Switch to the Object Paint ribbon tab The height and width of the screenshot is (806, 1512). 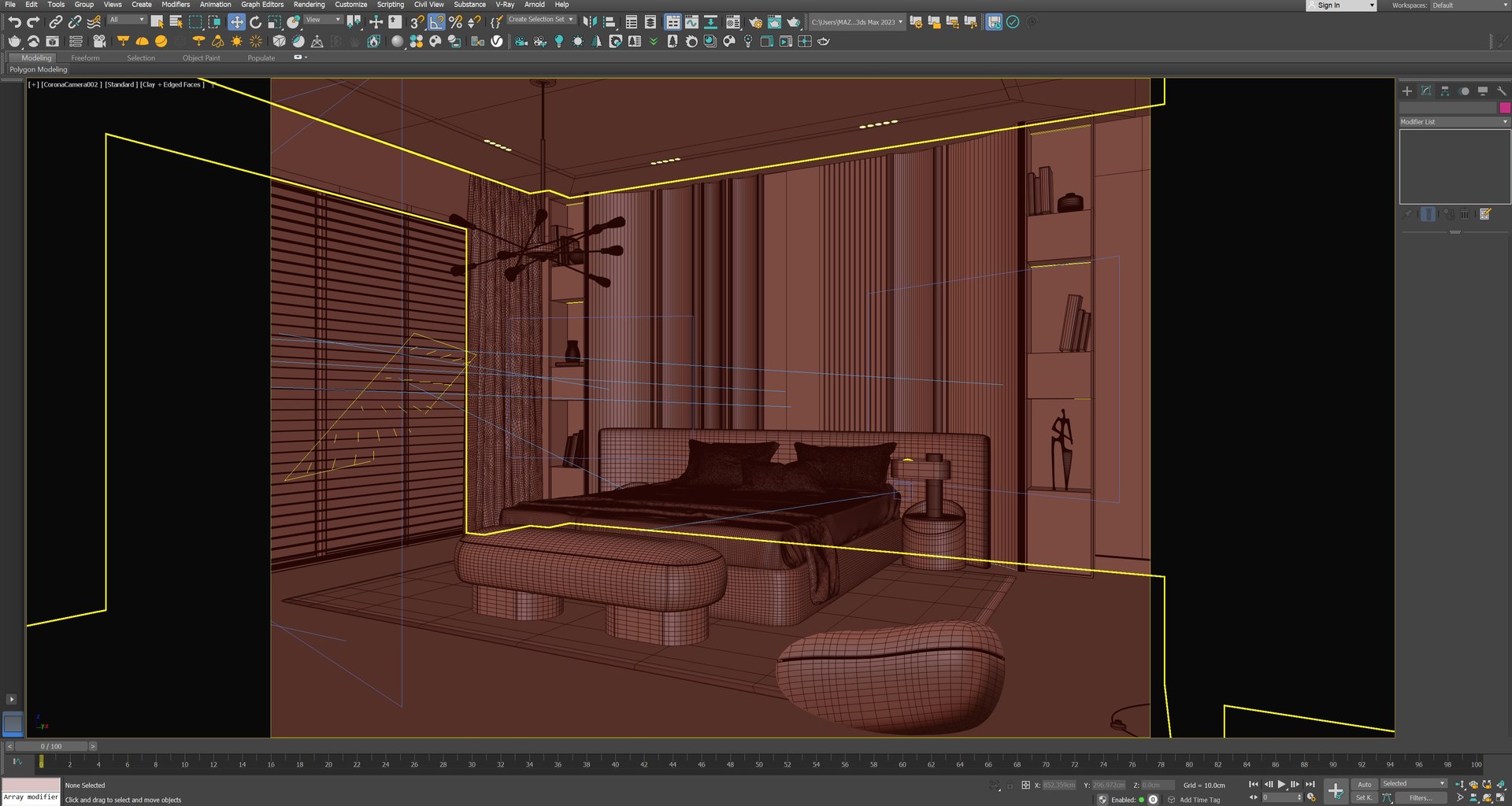202,58
